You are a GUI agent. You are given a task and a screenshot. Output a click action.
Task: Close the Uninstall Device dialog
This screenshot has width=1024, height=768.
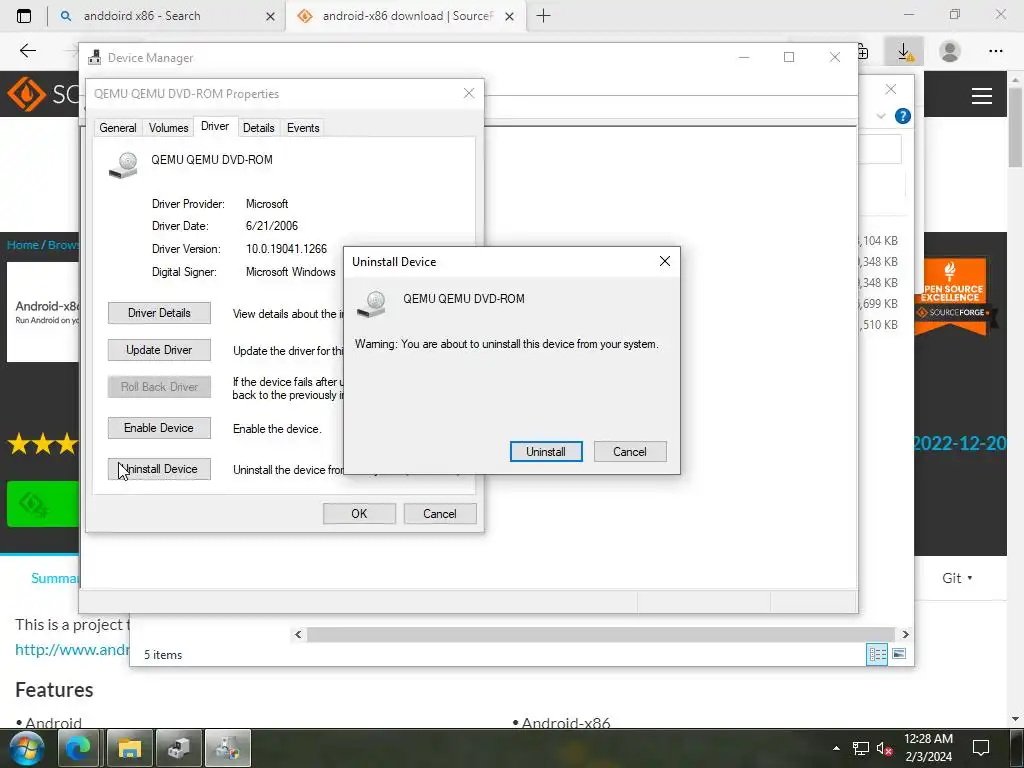664,261
